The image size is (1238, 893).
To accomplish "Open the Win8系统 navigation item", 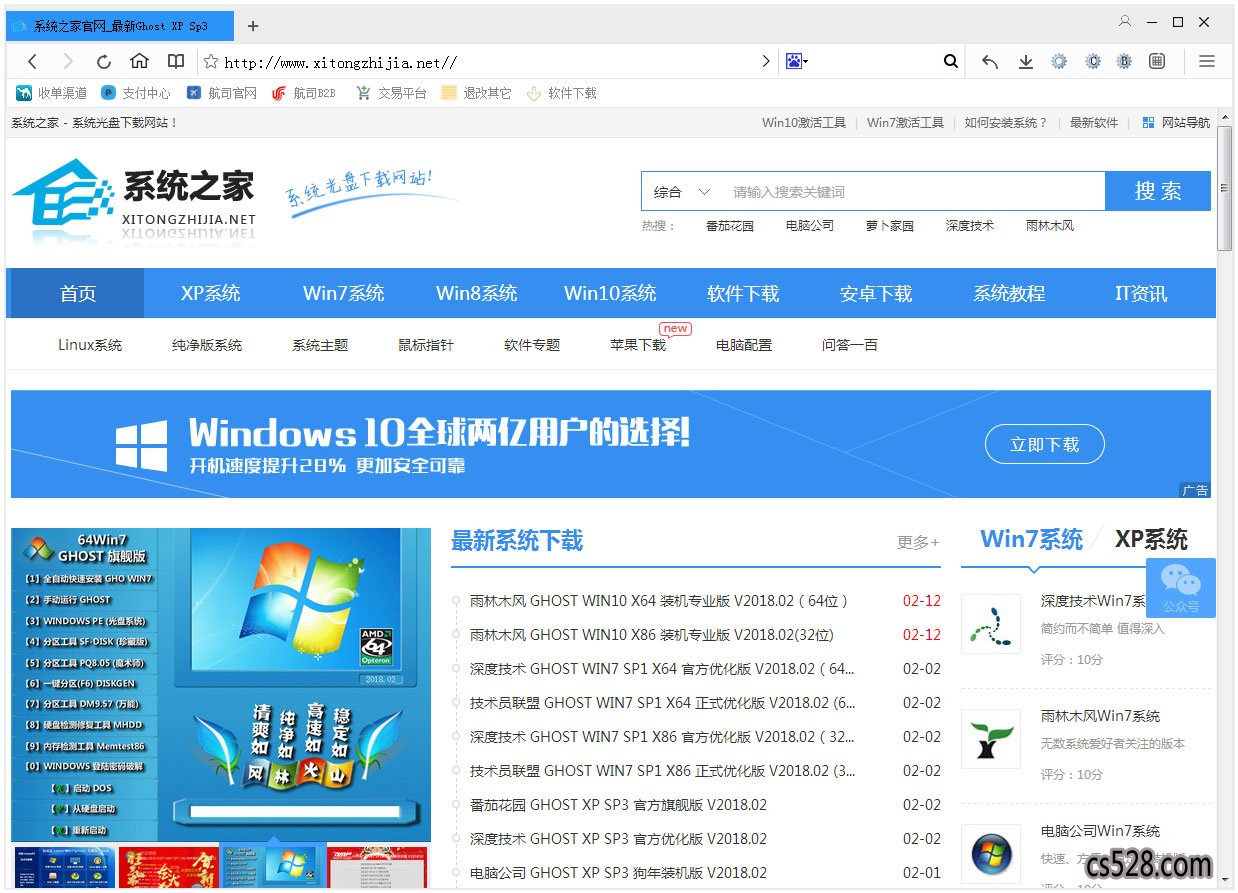I will click(x=477, y=294).
